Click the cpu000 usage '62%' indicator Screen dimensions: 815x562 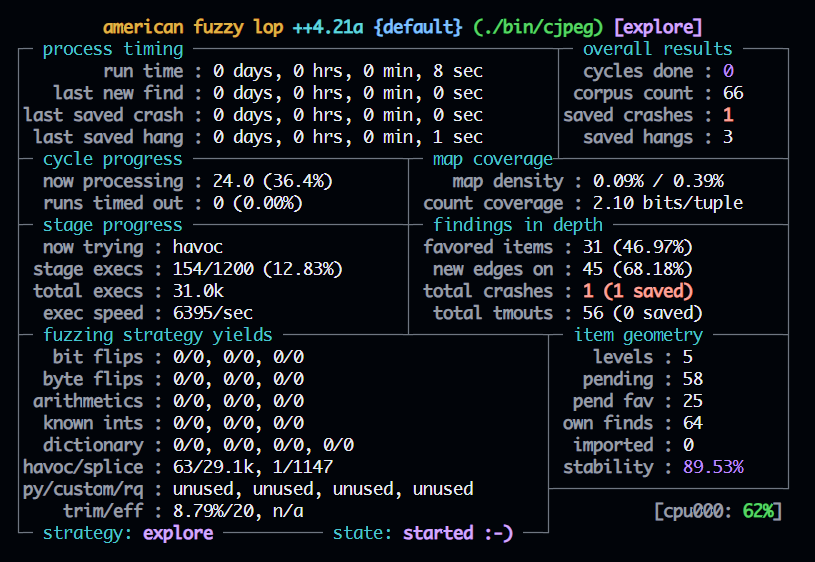(x=758, y=511)
